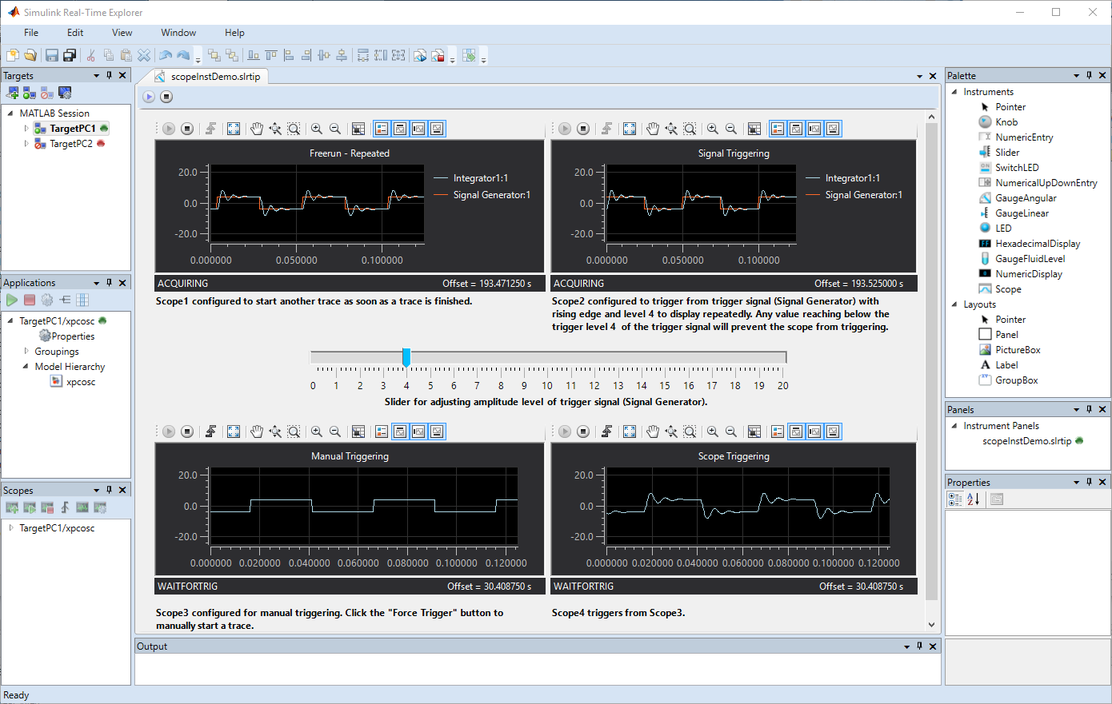Click the Save All icon
Screen dimensions: 1112x704
click(70, 55)
